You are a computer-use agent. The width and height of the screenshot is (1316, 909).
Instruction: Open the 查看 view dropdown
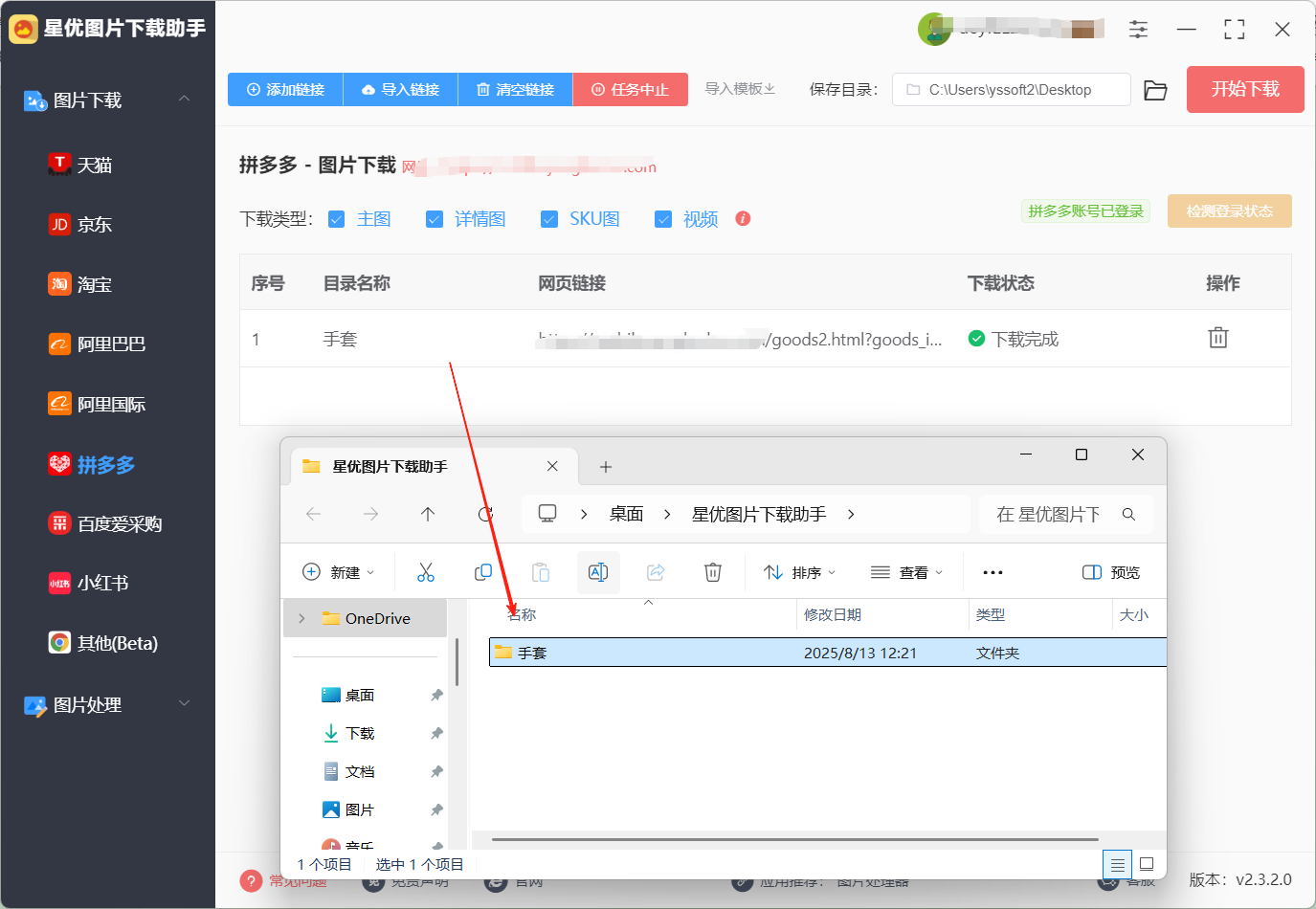pos(906,572)
